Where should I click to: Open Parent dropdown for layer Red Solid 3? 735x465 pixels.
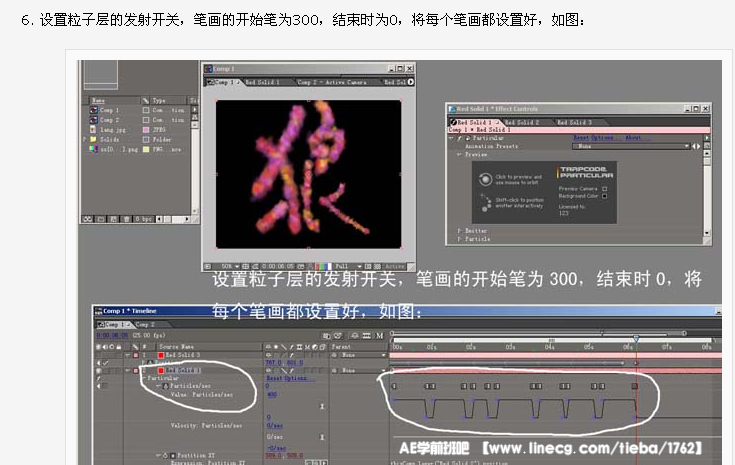(363, 355)
